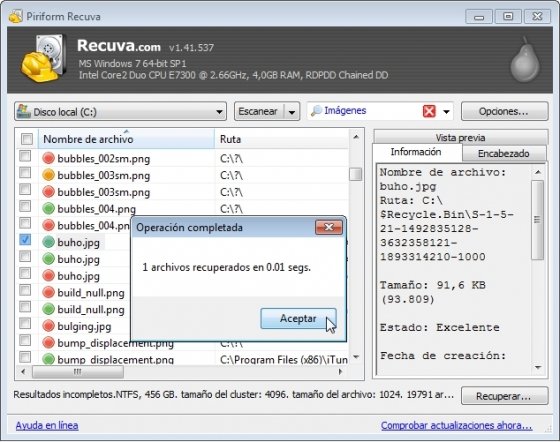Click the red state icon of buho.jpg
The height and width of the screenshot is (442, 560).
click(x=49, y=276)
